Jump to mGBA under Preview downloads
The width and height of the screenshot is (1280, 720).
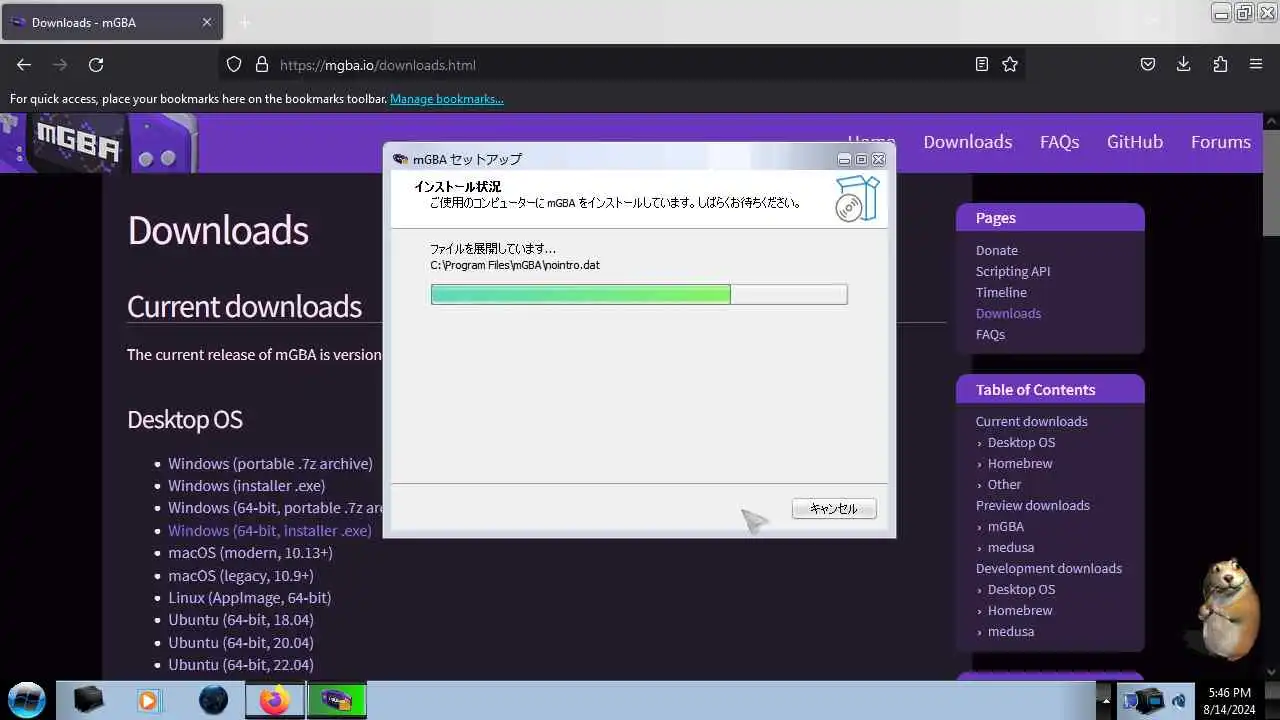click(x=1006, y=526)
